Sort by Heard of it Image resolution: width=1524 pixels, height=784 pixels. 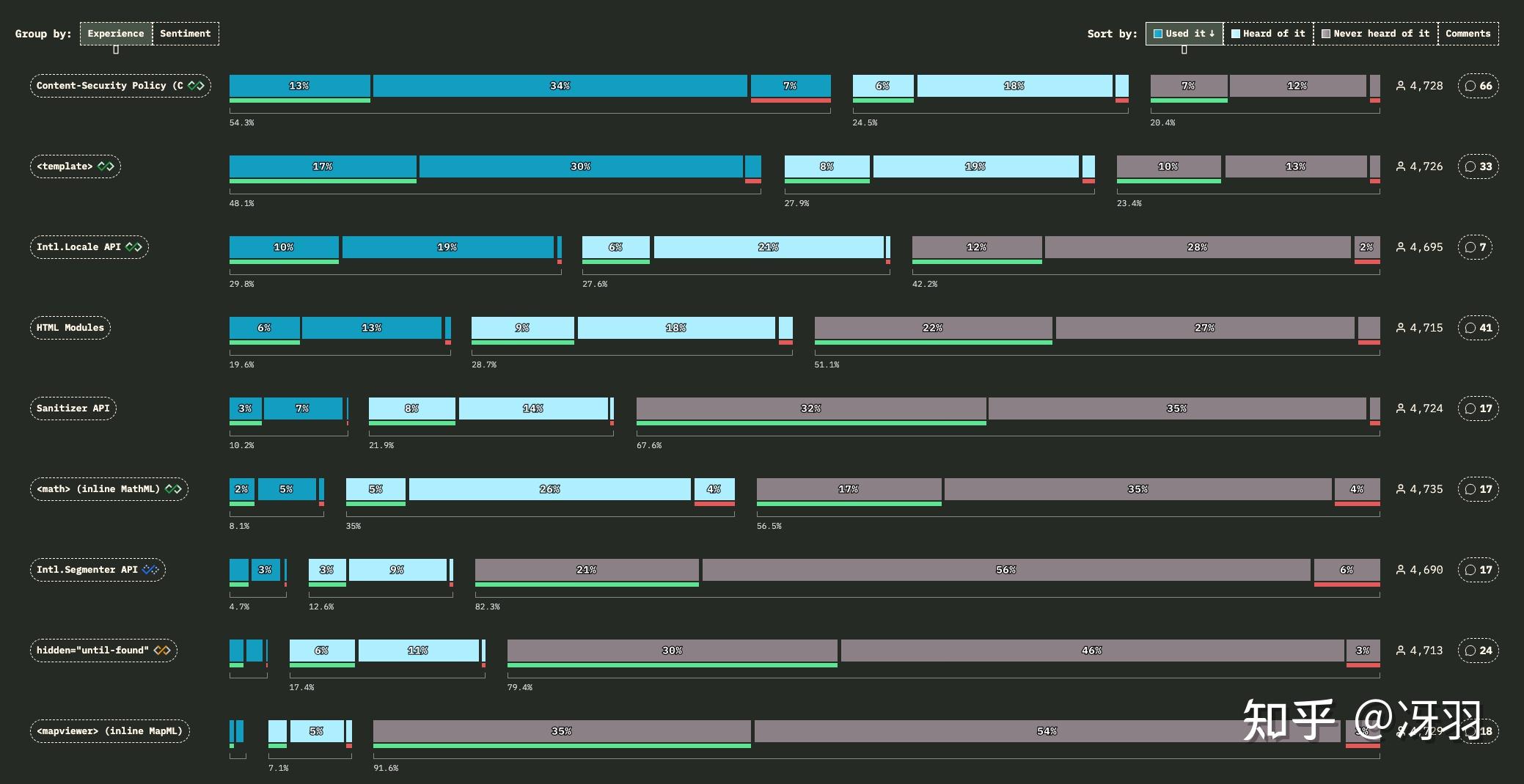[1268, 34]
